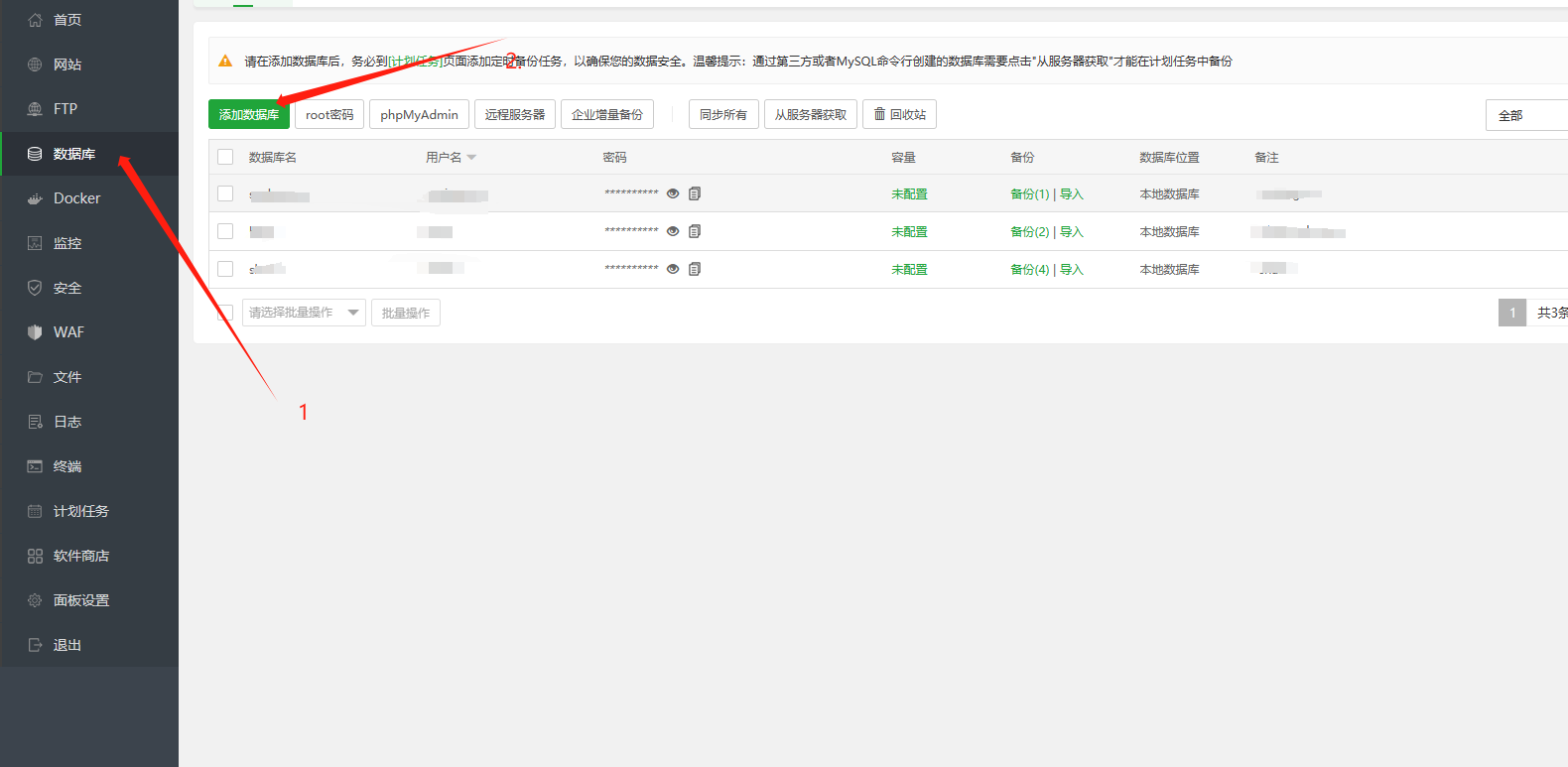Click the 备份(4) link

pos(1029,269)
